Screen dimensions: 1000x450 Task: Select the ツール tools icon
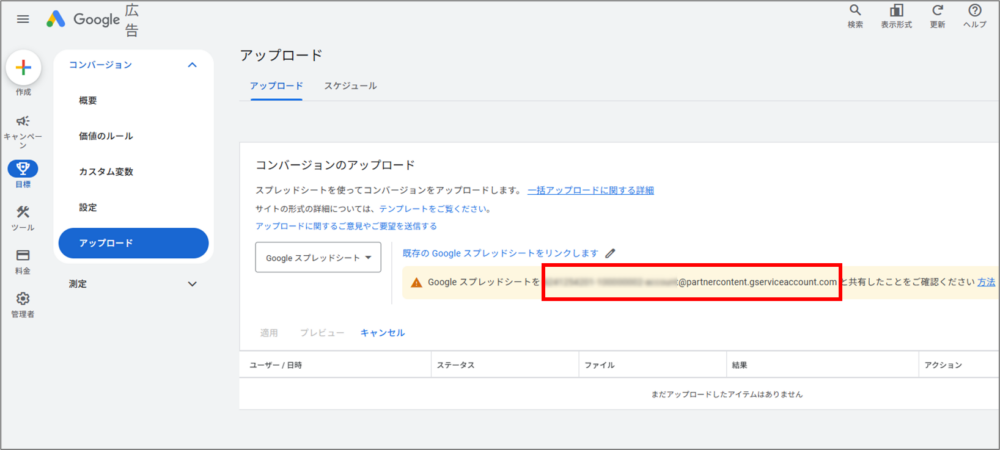coord(23,212)
